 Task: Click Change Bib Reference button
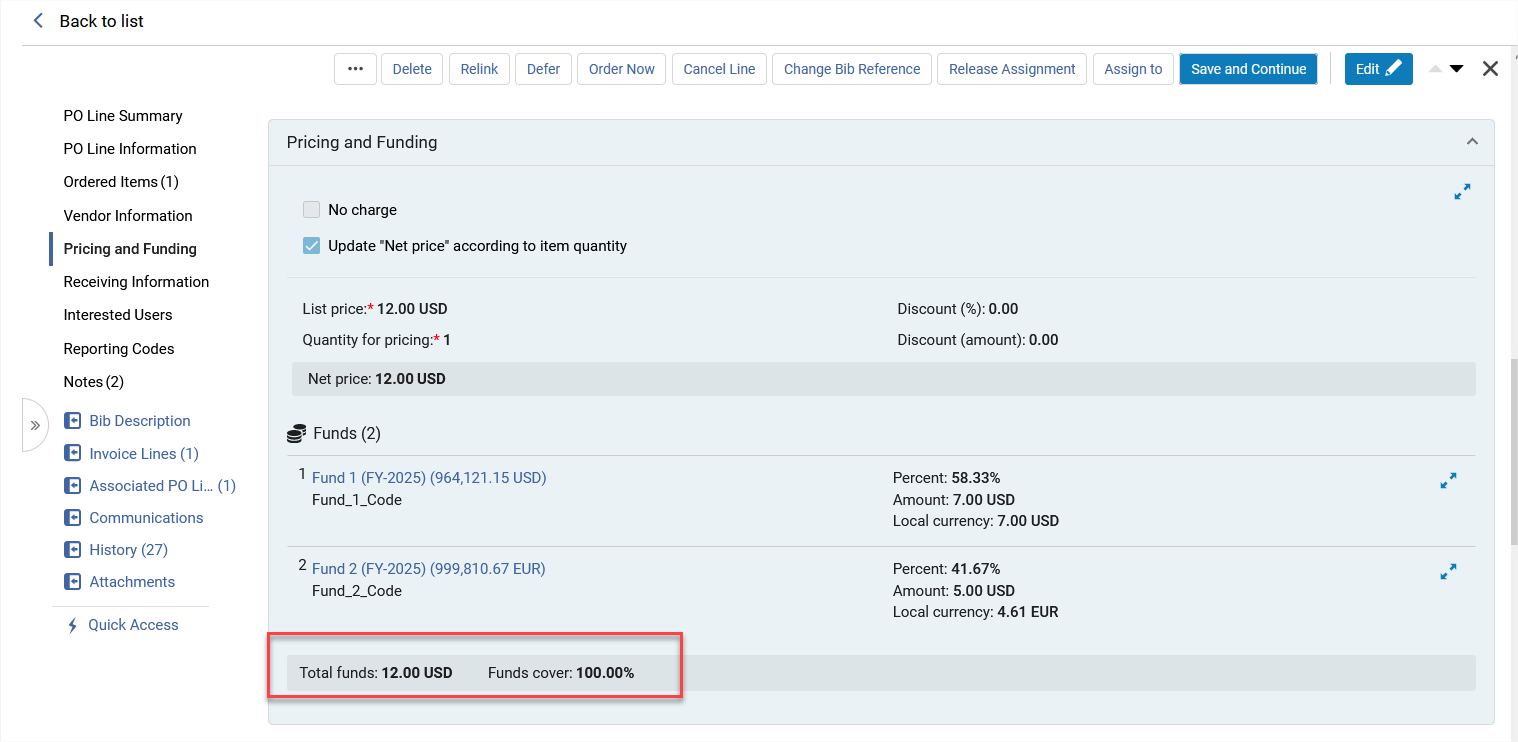852,69
